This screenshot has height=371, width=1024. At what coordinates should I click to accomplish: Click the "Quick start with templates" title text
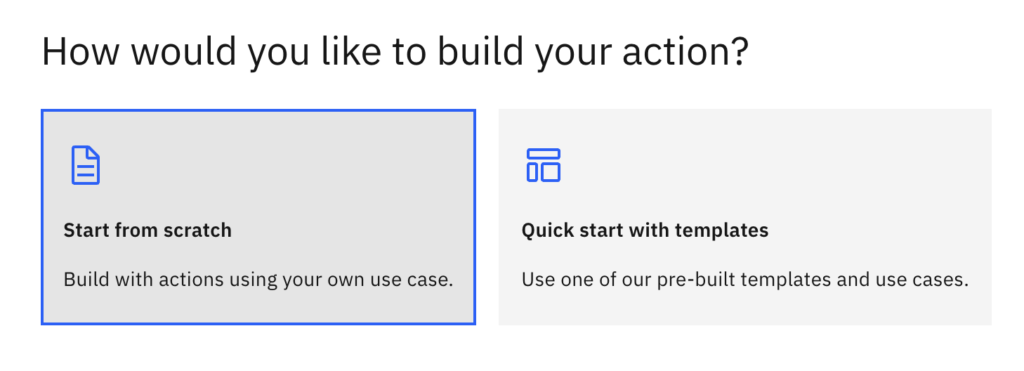coord(645,231)
